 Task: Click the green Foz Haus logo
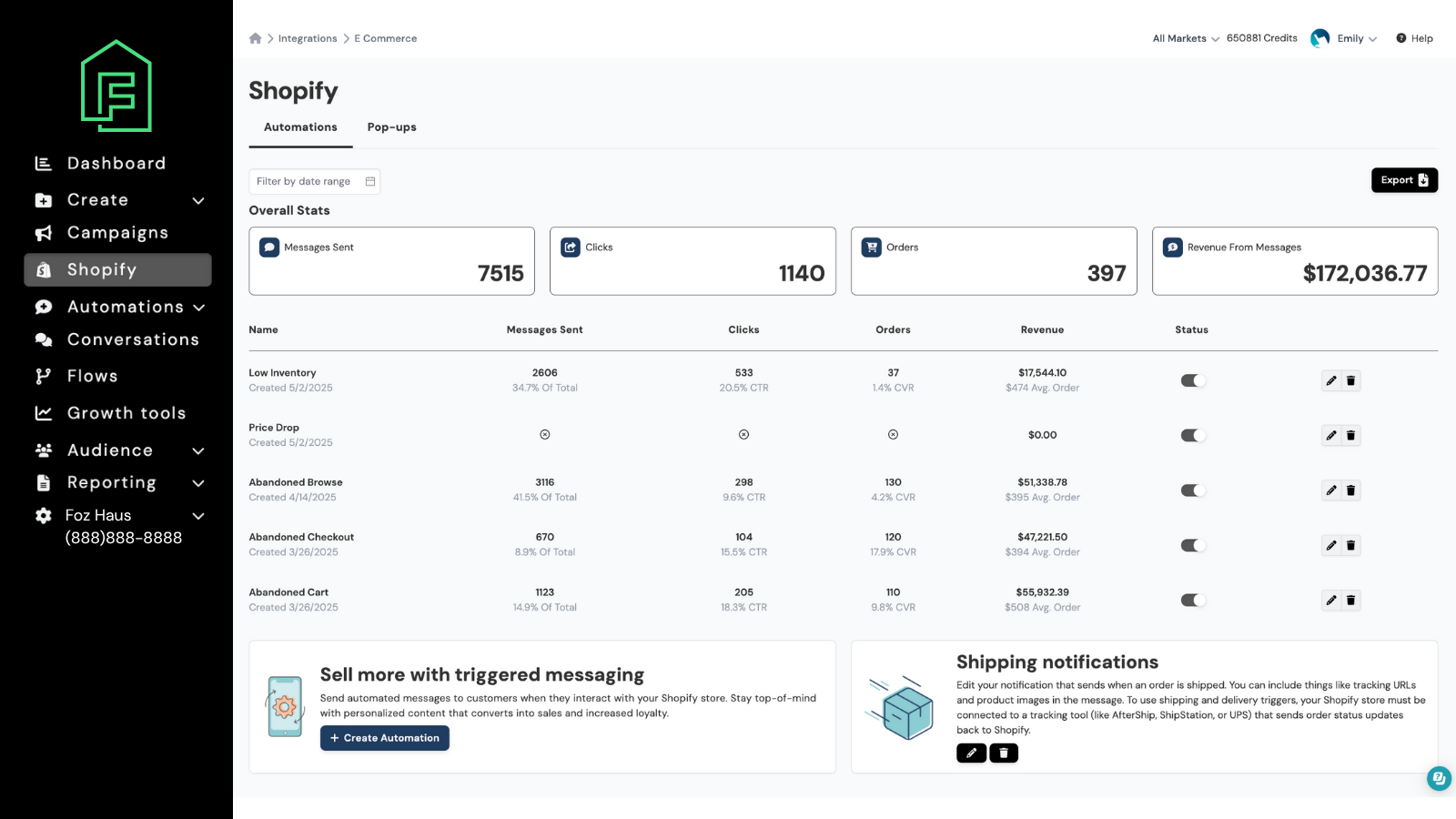pyautogui.click(x=116, y=86)
